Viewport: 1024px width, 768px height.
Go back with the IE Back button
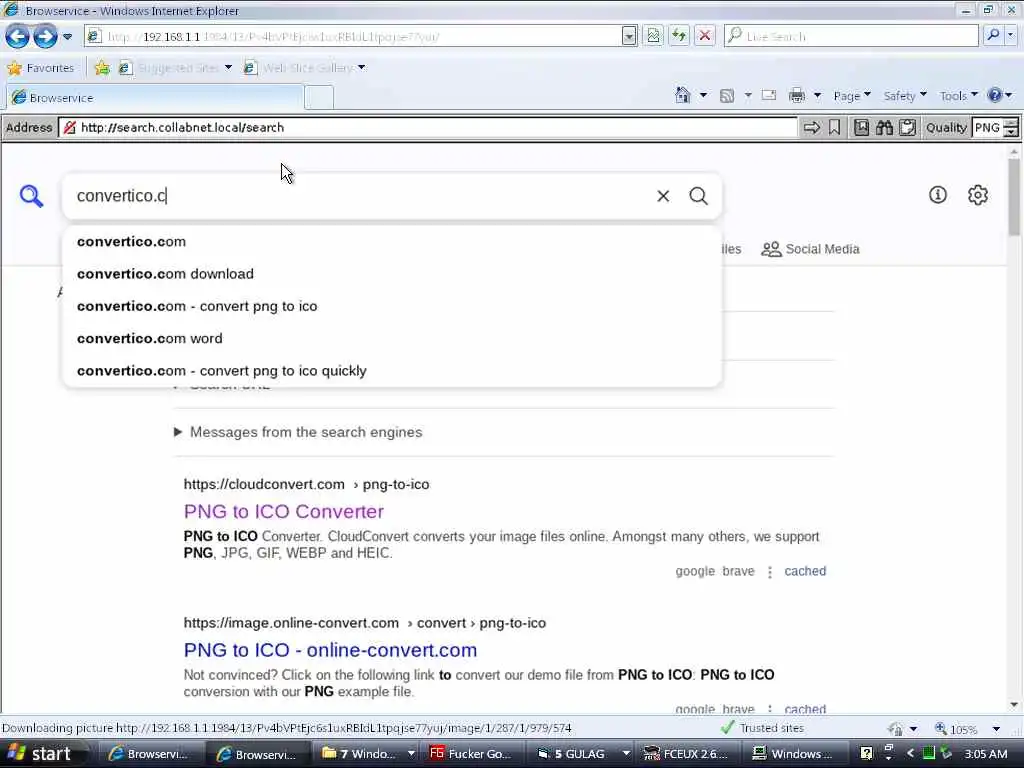17,36
